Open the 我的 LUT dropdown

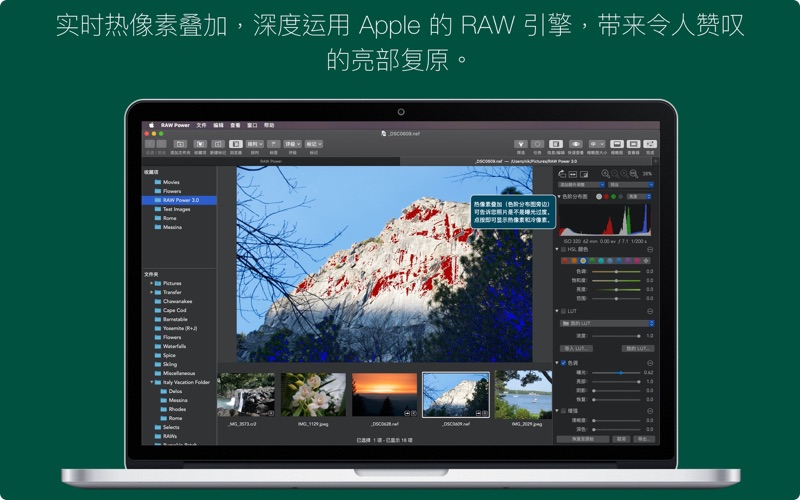coord(606,323)
